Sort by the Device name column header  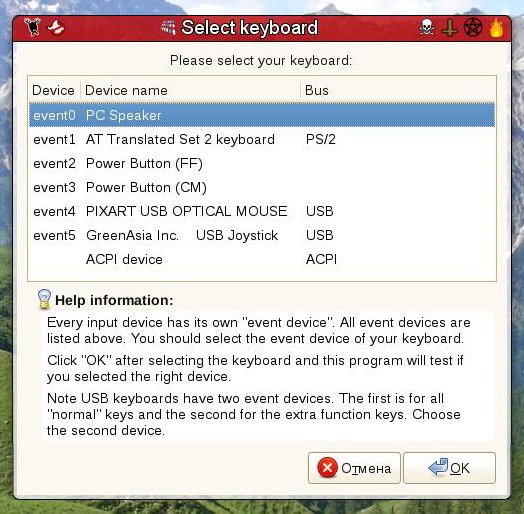point(190,90)
